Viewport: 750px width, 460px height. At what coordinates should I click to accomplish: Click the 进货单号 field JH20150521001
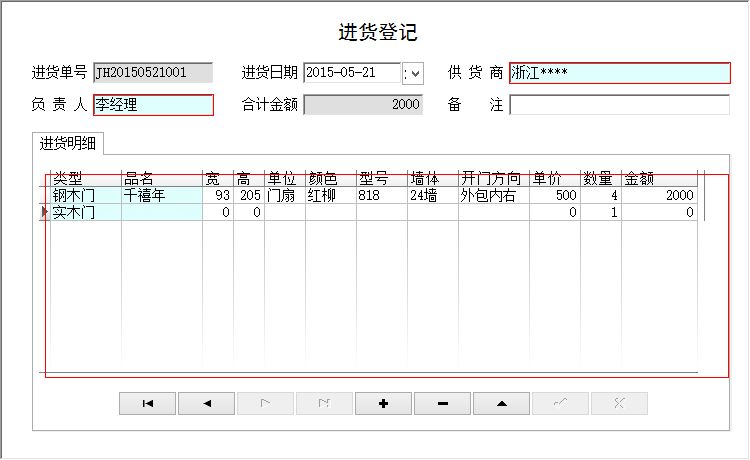153,73
